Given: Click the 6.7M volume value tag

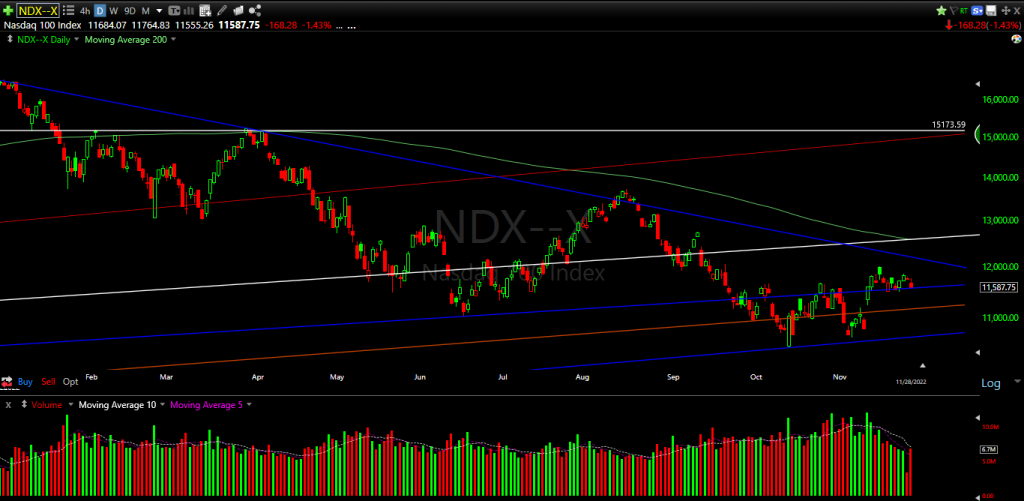Looking at the screenshot, I should 988,449.
